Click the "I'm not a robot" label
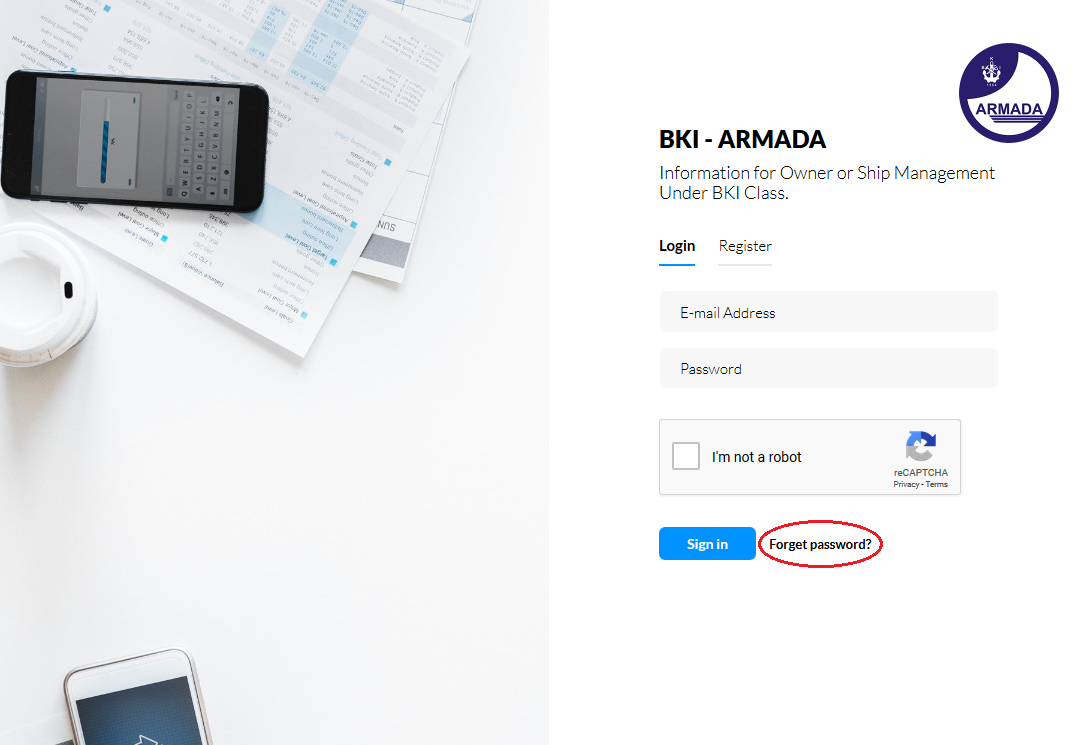Screen dimensions: 1082x745 [756, 457]
